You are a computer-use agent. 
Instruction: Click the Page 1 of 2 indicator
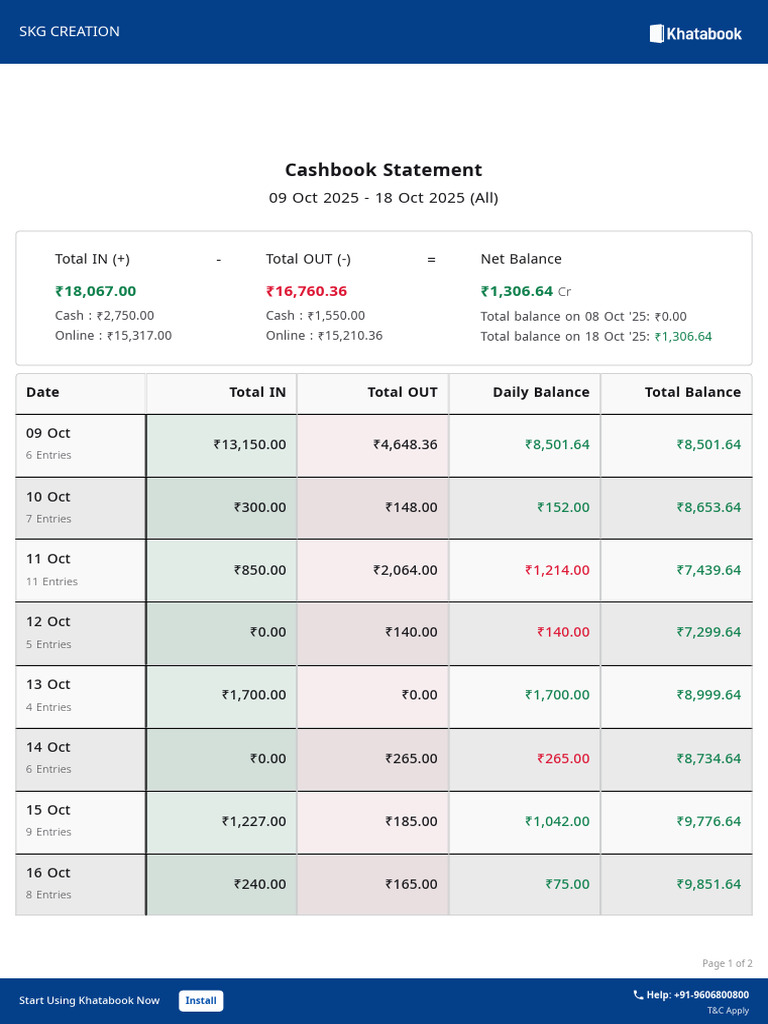[727, 963]
